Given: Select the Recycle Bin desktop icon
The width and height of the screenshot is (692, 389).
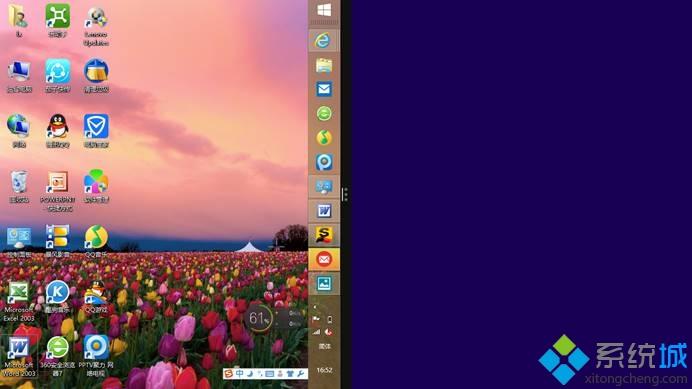Looking at the screenshot, I should (x=19, y=186).
